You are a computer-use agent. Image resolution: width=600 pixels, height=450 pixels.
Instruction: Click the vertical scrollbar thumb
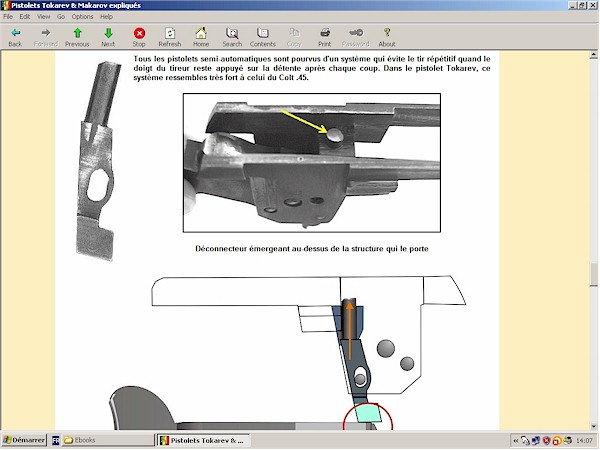click(593, 274)
